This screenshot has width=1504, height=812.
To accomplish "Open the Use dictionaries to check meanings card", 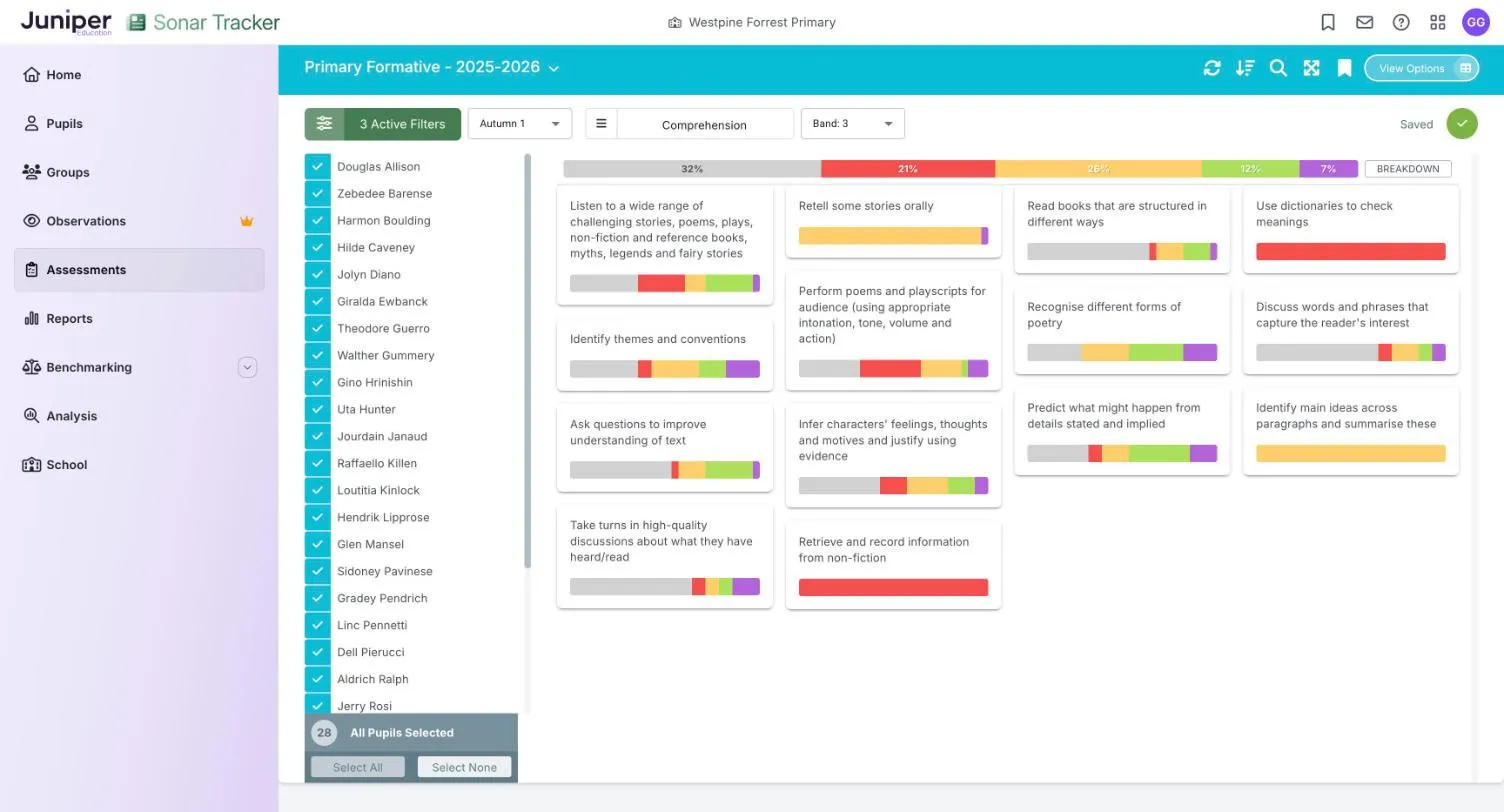I will pyautogui.click(x=1351, y=229).
